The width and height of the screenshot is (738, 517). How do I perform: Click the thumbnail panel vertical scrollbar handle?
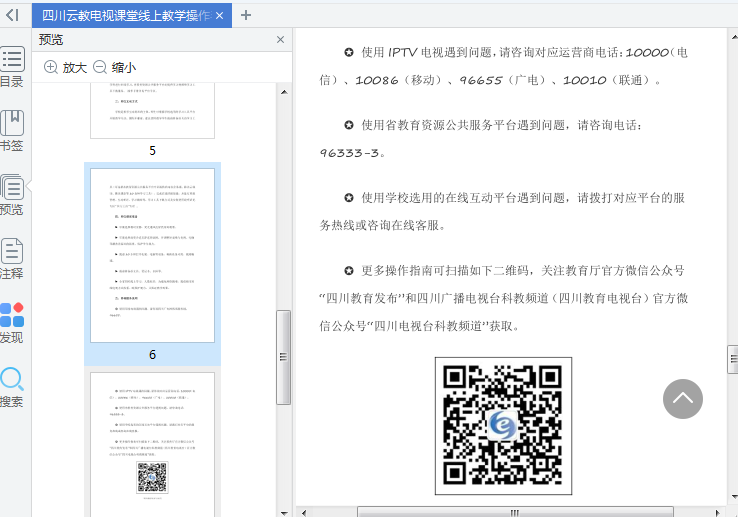[x=283, y=357]
